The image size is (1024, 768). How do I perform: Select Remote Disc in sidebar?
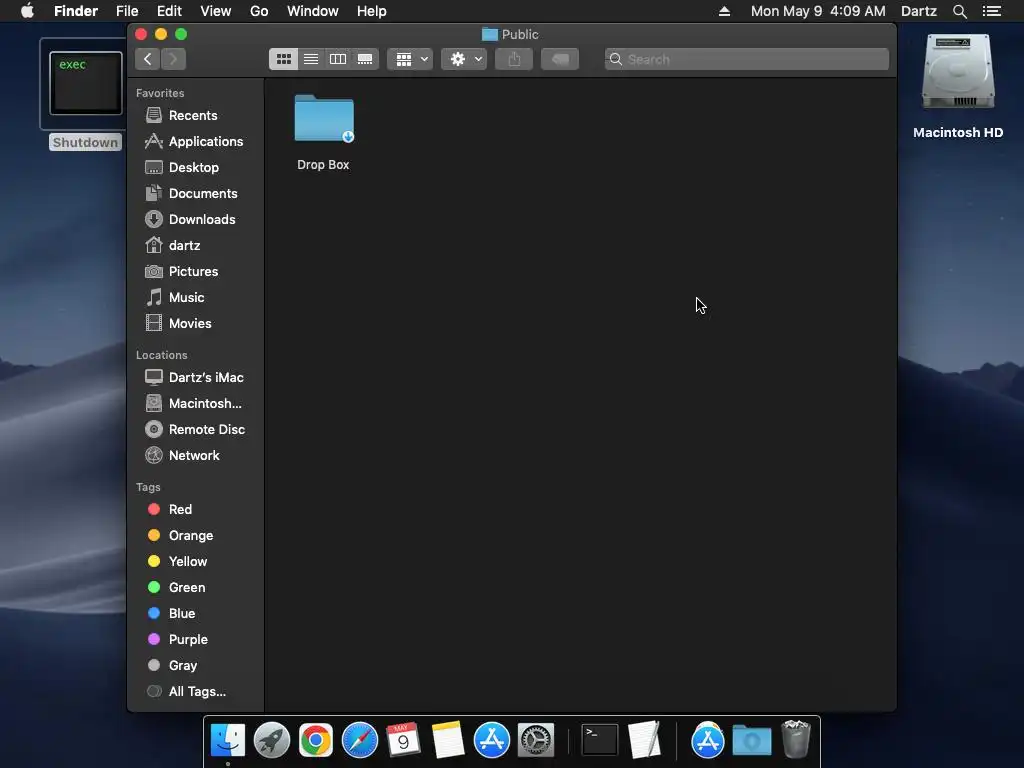coord(195,429)
